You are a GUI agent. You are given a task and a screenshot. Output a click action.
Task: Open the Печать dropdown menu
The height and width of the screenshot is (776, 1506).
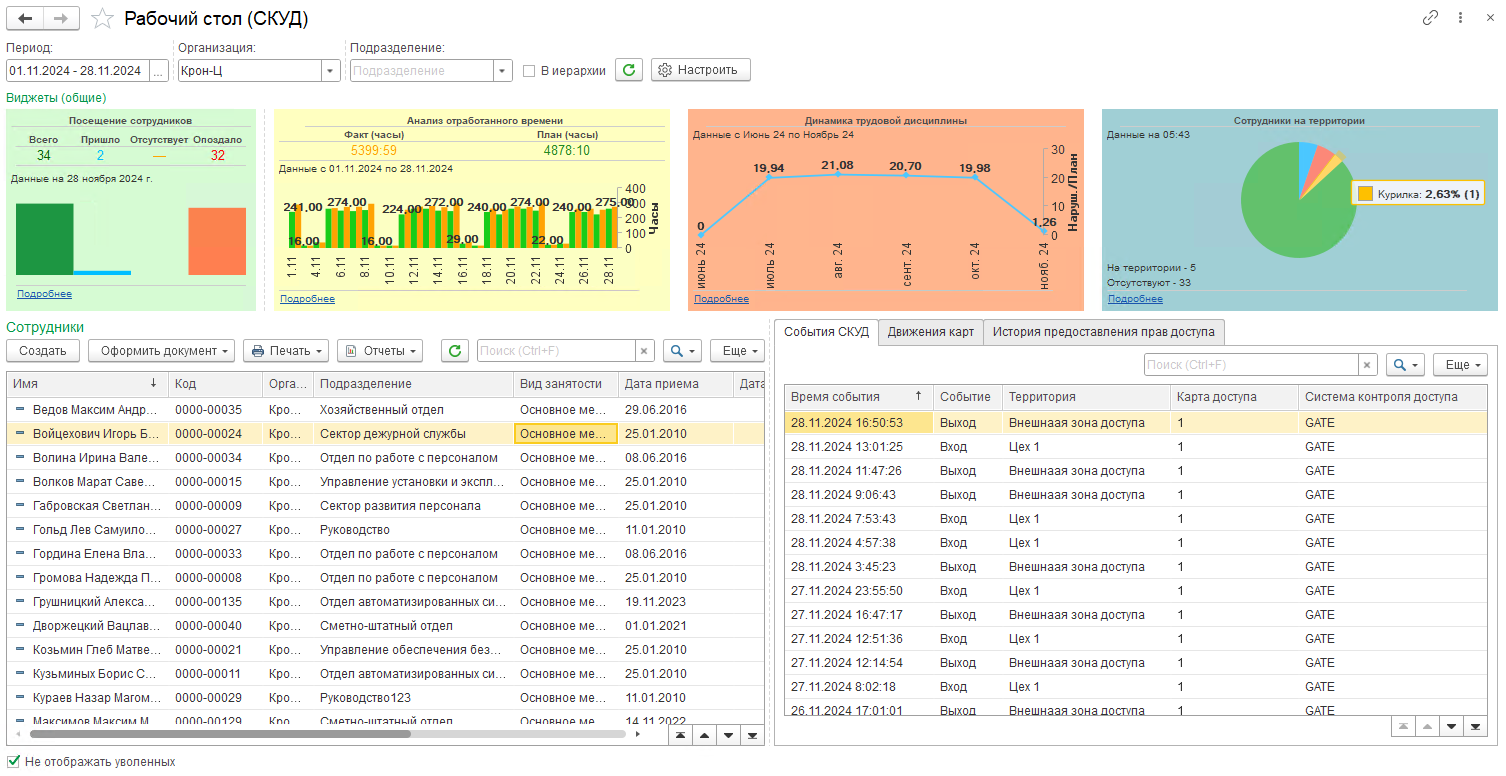point(286,351)
